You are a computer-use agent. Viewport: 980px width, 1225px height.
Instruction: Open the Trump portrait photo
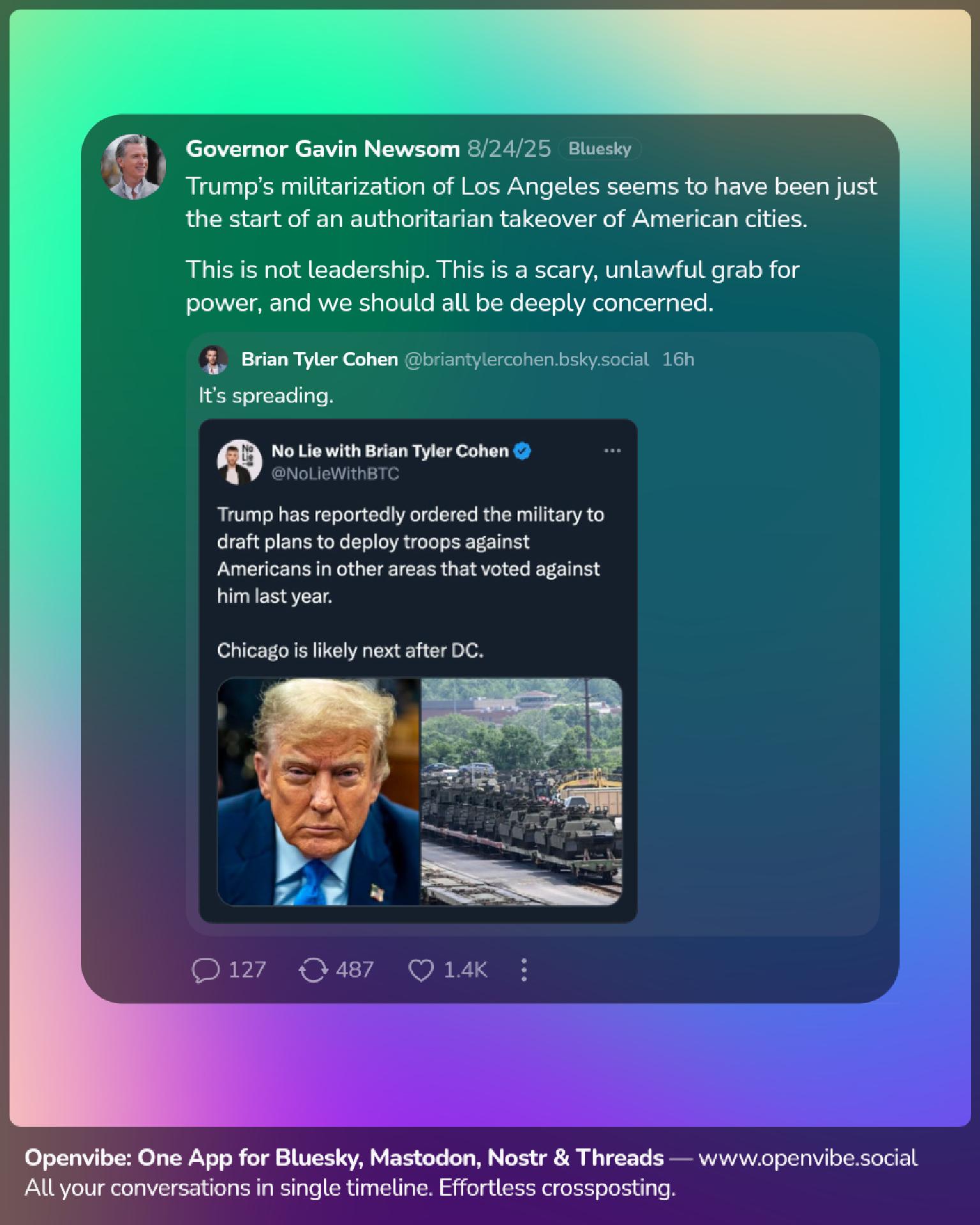(319, 791)
